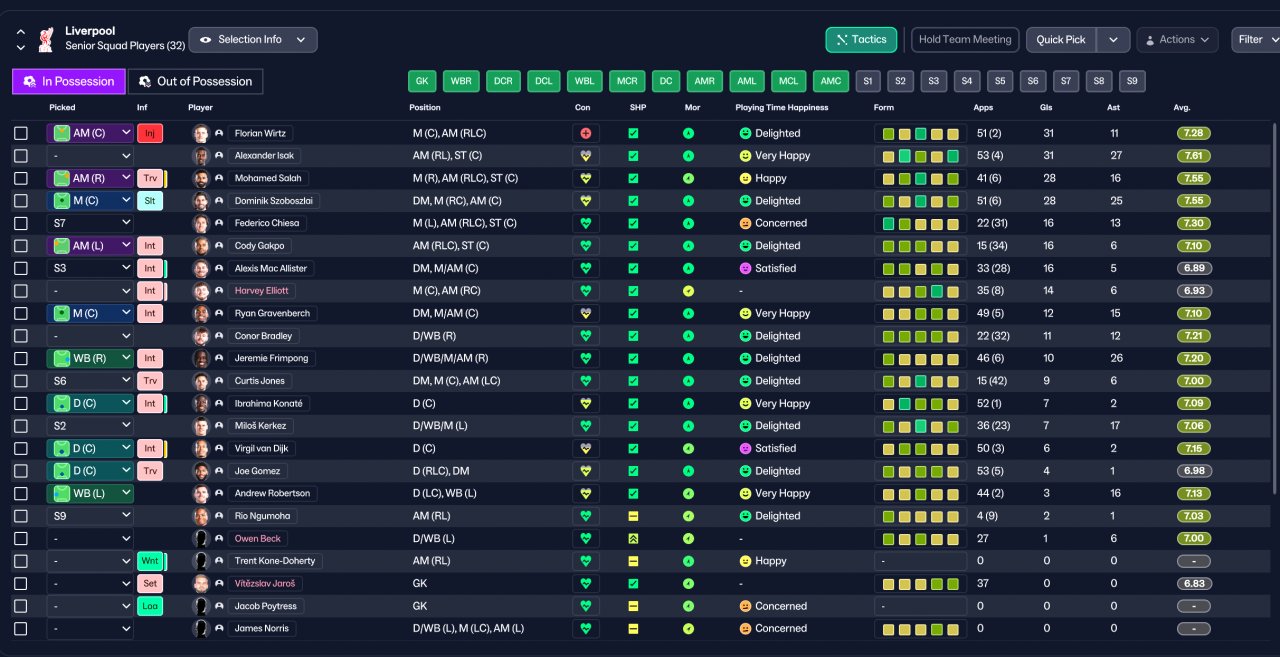This screenshot has height=657, width=1280.
Task: Sort by the Avg. column header
Action: click(1182, 108)
